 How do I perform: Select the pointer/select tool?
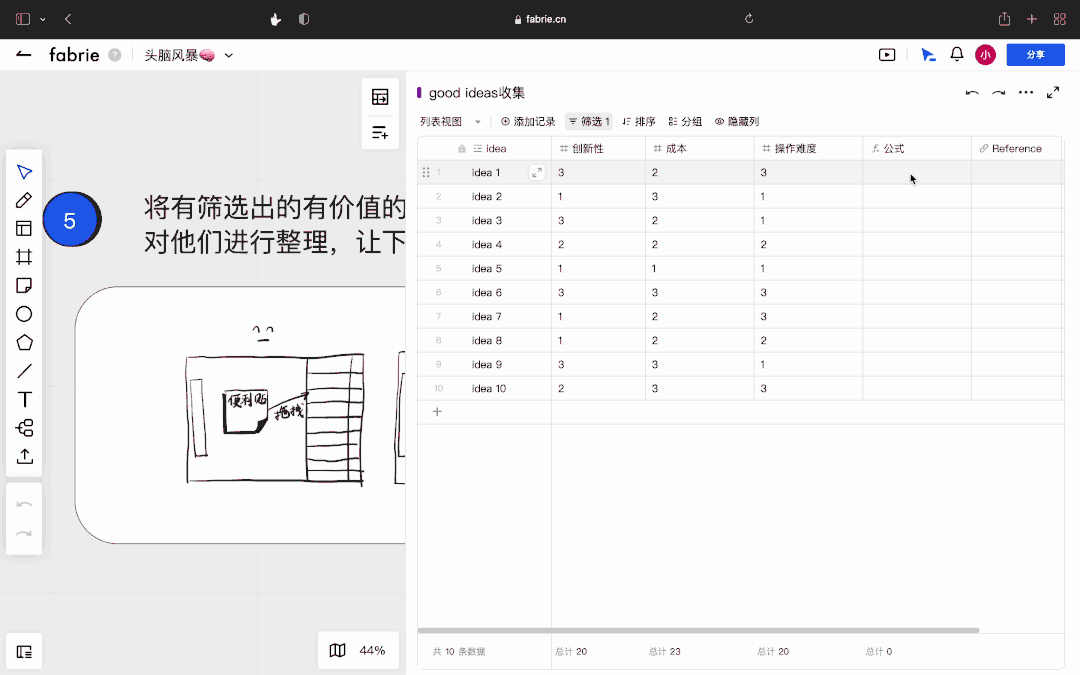pyautogui.click(x=24, y=172)
